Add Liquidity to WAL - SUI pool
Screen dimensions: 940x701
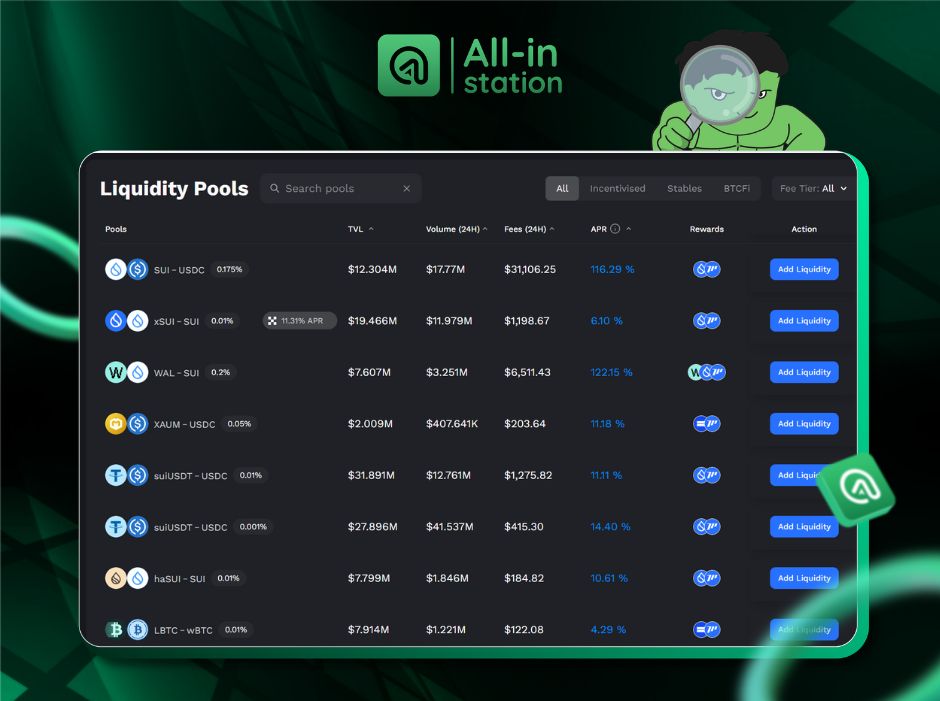(804, 372)
